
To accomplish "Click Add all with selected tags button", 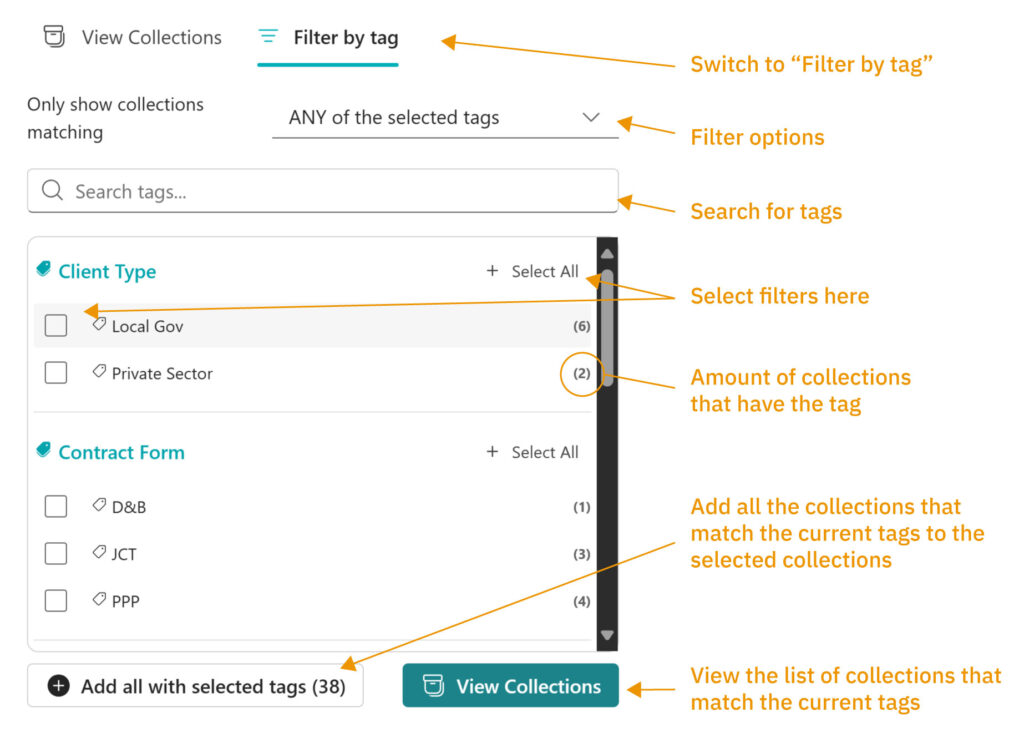I will (x=196, y=686).
